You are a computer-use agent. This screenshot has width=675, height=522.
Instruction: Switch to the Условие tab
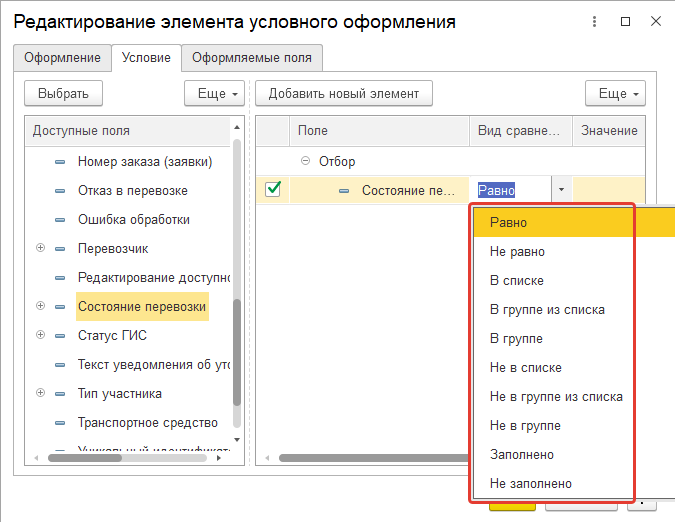tap(146, 58)
